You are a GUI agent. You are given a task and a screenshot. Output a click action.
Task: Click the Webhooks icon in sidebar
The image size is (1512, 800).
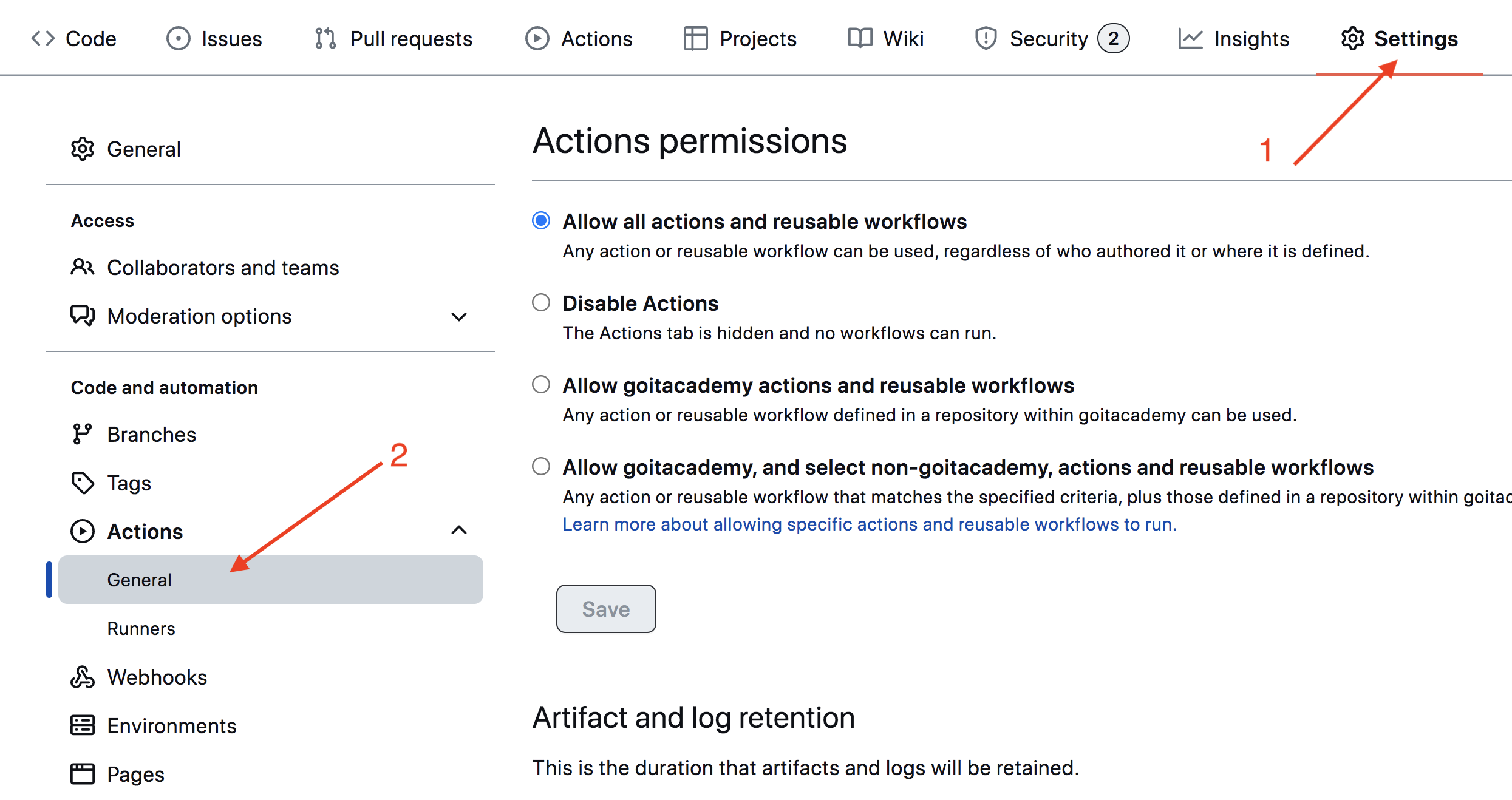pyautogui.click(x=83, y=677)
